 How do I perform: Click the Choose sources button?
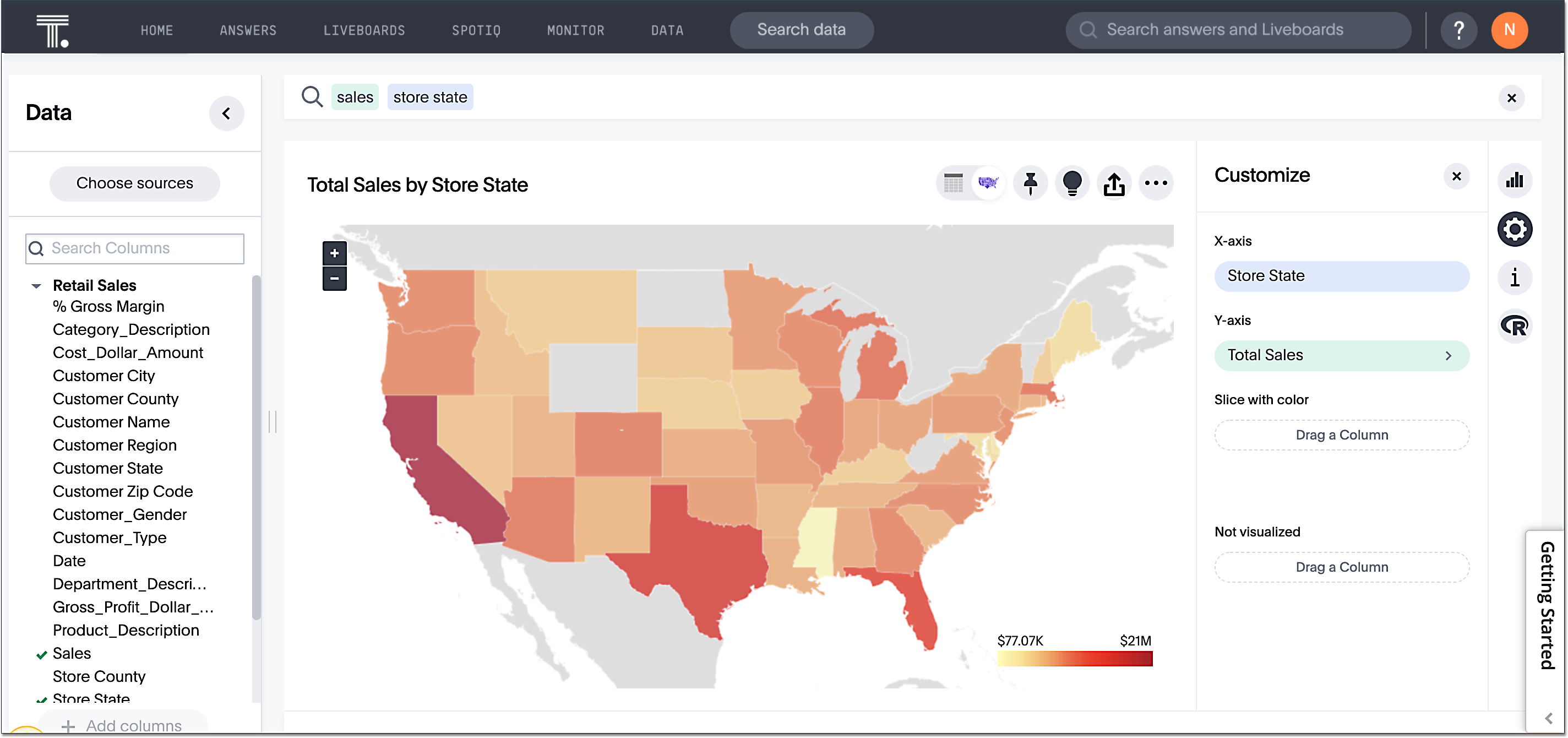134,183
